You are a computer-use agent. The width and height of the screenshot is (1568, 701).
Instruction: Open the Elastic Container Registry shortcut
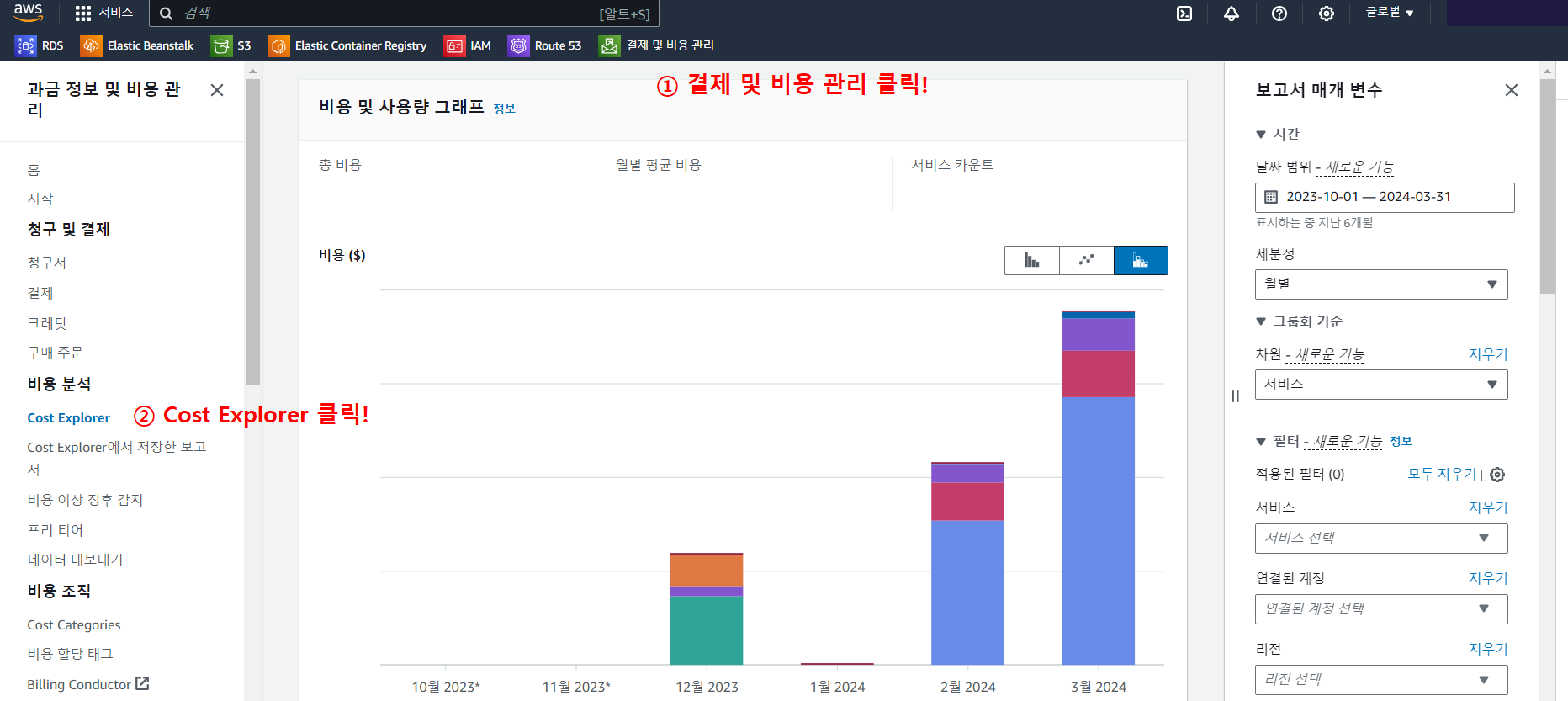[347, 45]
